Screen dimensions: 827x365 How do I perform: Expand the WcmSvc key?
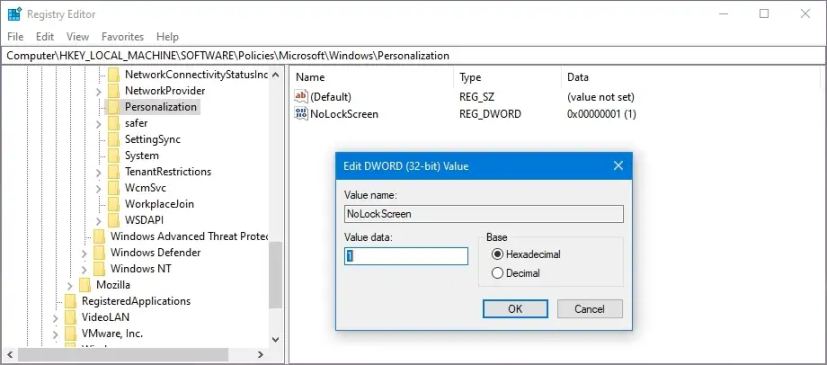click(x=99, y=188)
